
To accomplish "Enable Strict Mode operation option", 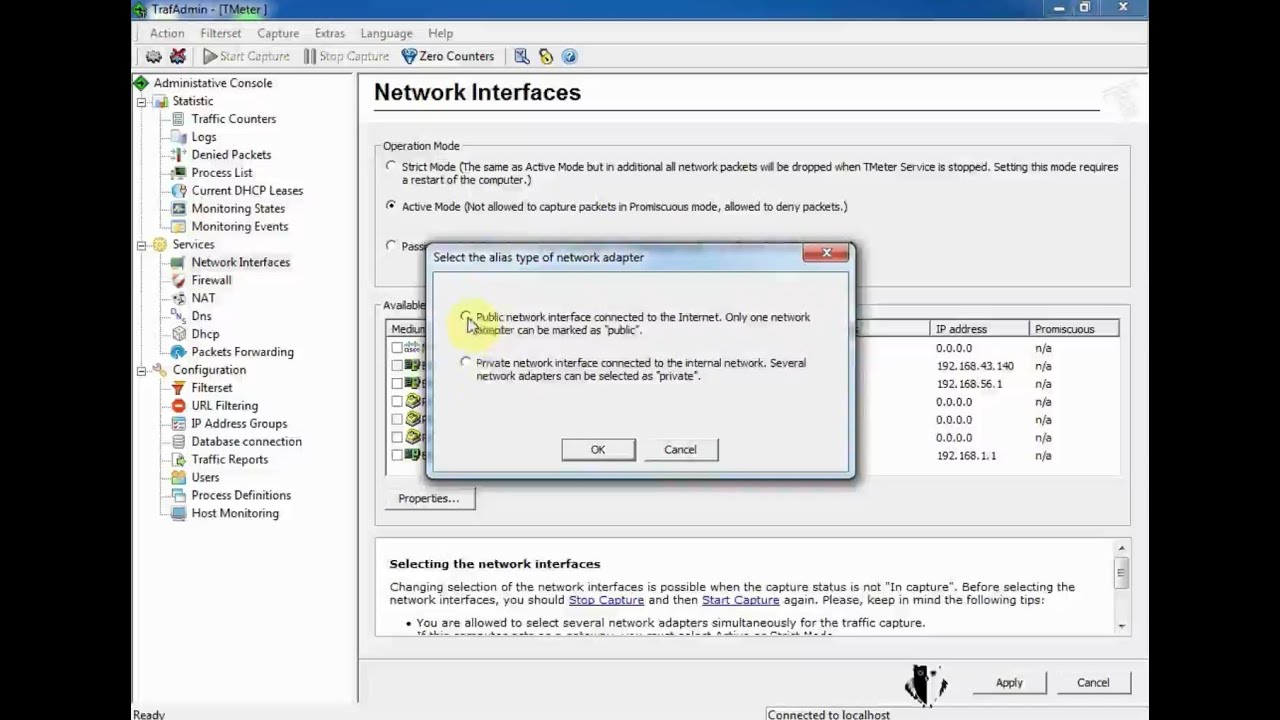I will (391, 167).
